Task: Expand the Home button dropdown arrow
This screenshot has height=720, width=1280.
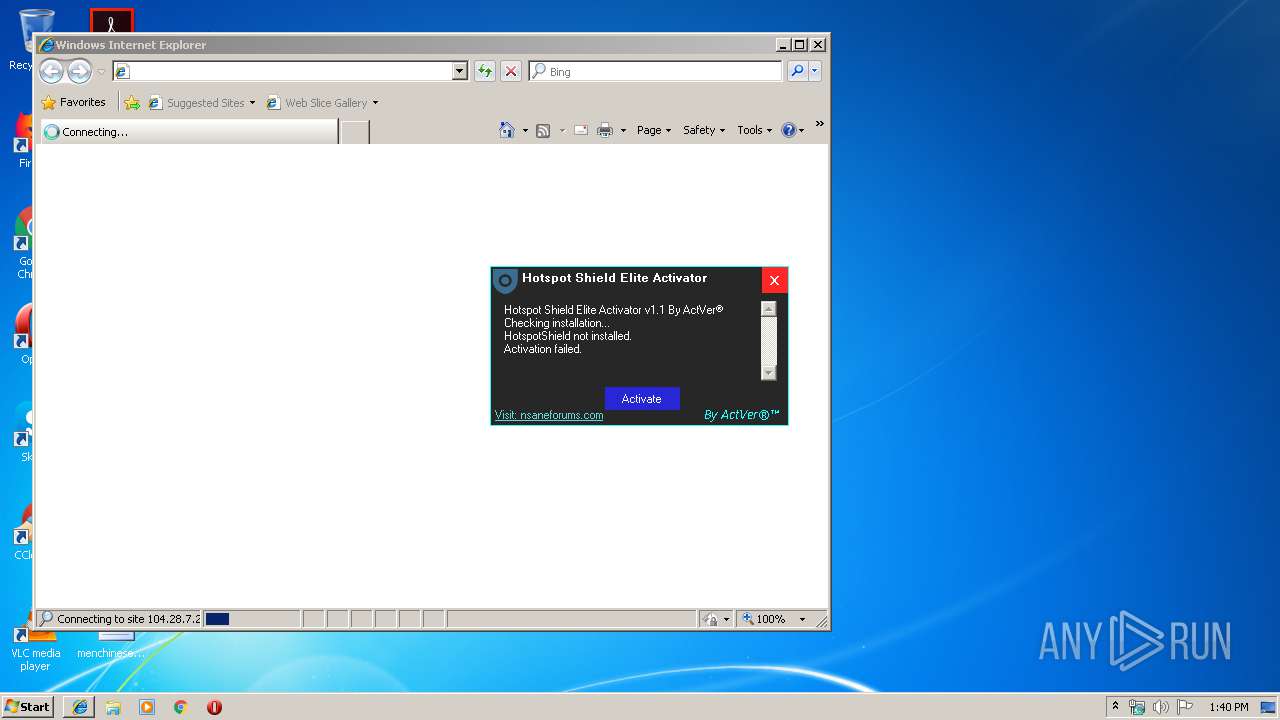Action: [525, 130]
